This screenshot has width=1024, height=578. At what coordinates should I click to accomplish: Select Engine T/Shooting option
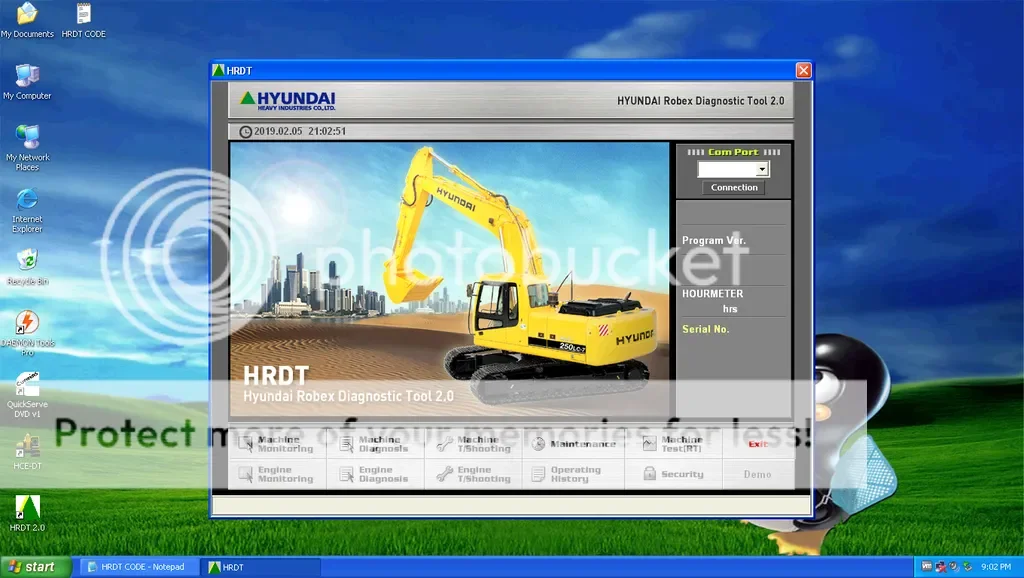click(x=474, y=474)
